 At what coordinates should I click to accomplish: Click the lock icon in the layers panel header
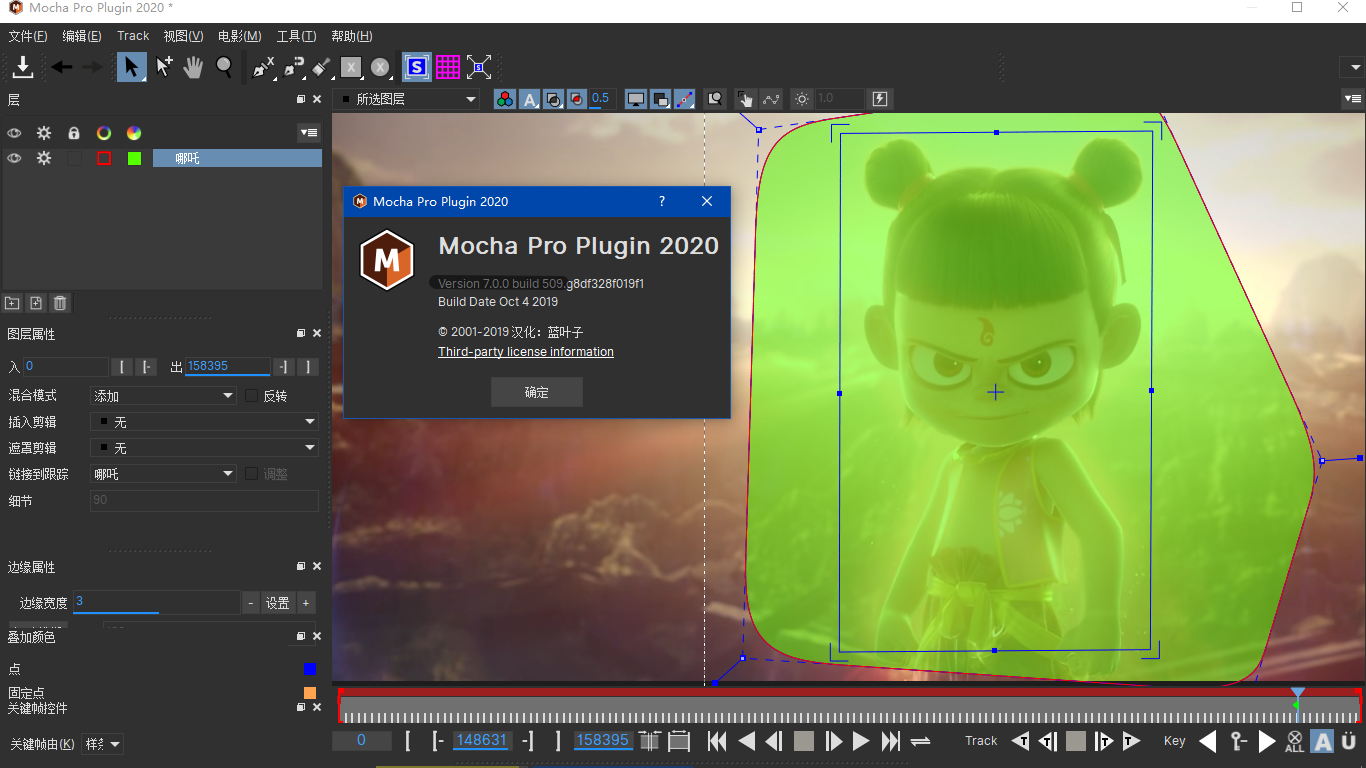click(x=73, y=133)
